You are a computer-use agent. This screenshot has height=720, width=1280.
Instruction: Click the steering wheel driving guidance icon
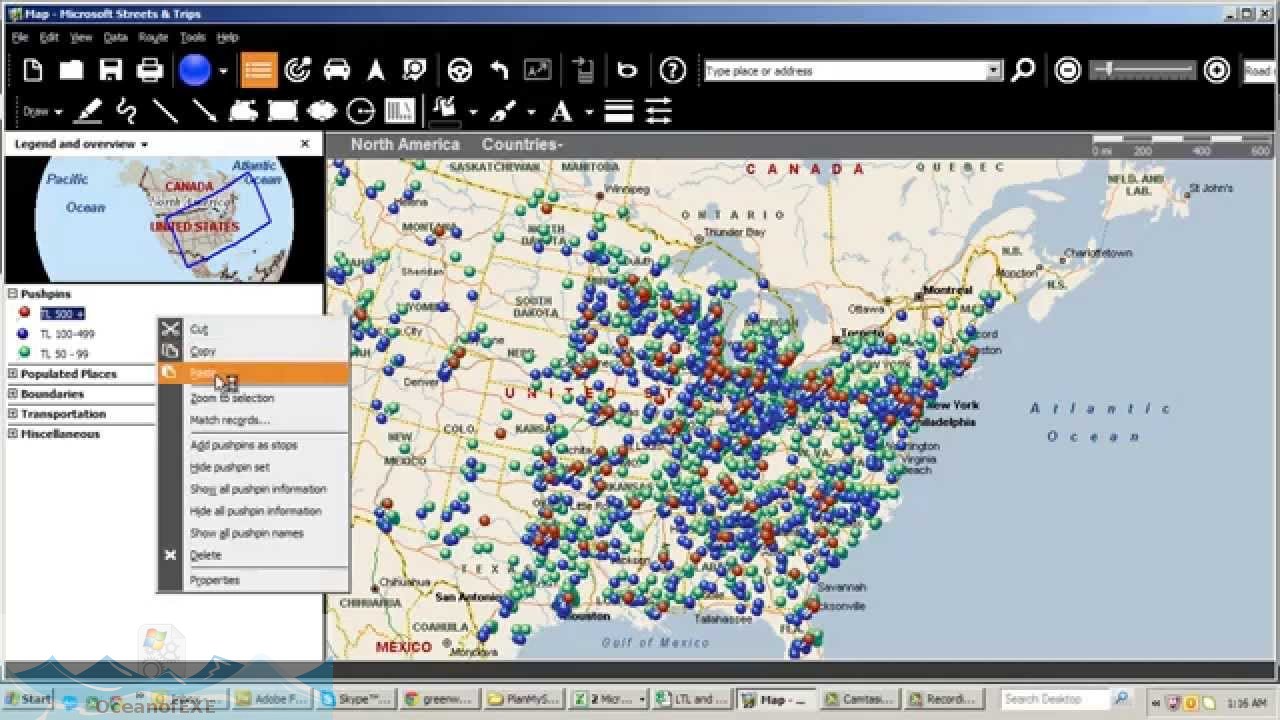point(459,70)
